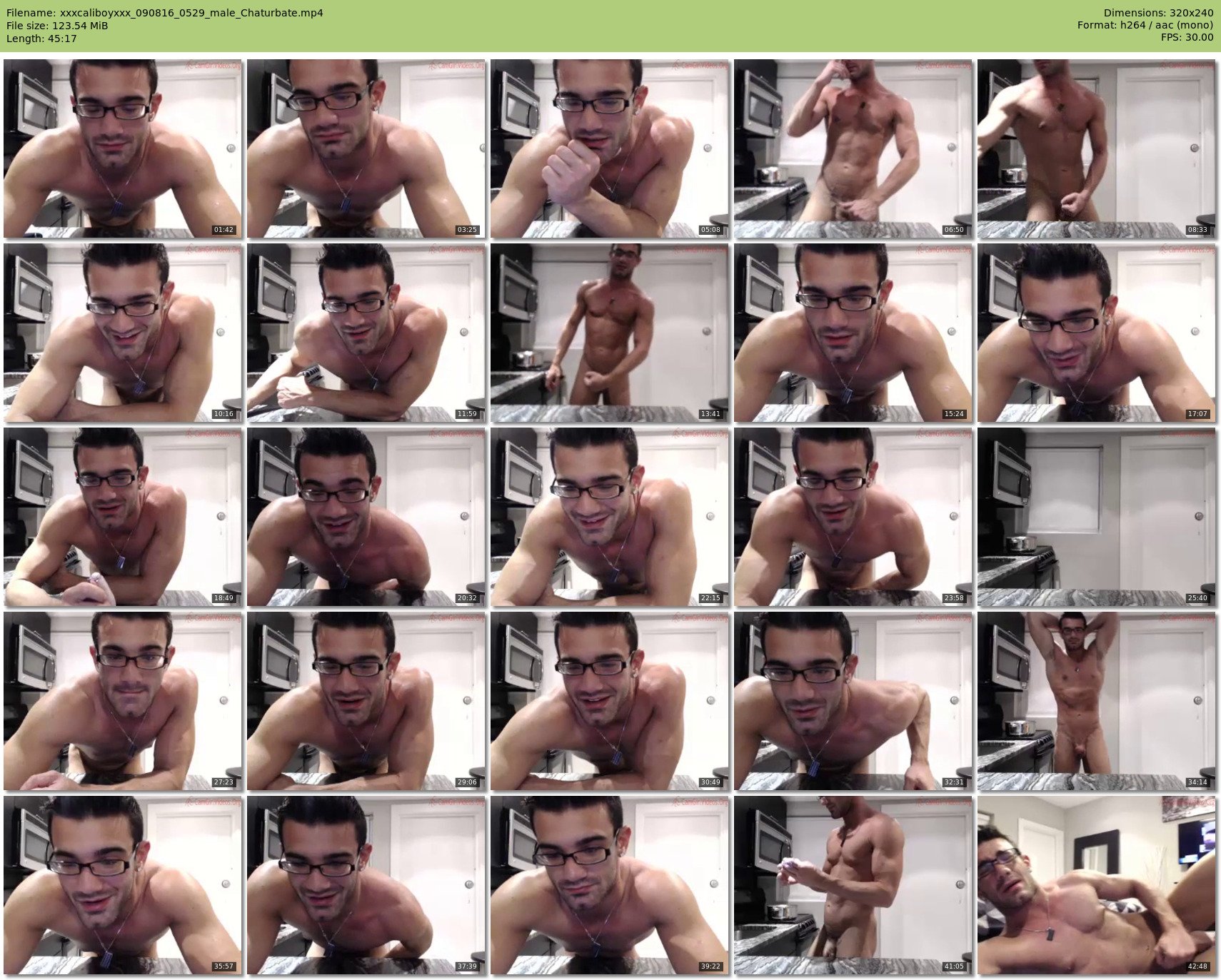Screen dimensions: 1221x980
Task: Click the frame at timestamp 20:32
Action: 366,517
